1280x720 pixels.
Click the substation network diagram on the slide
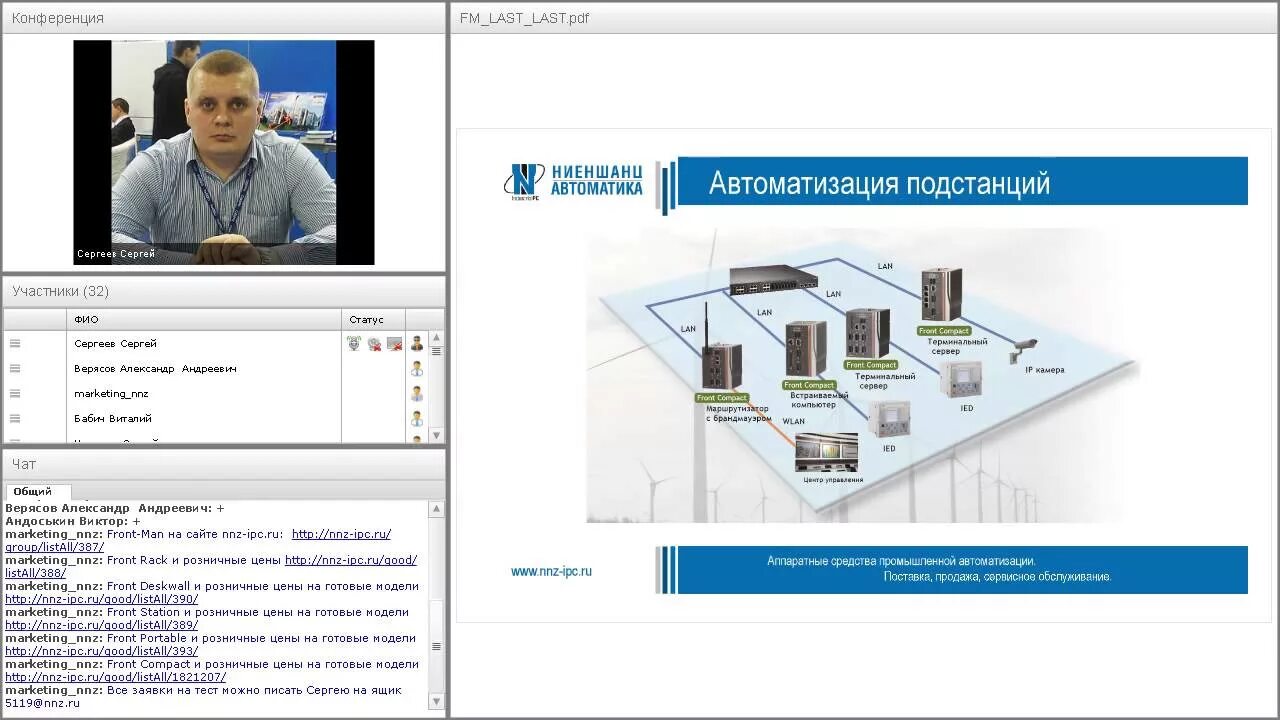click(x=862, y=375)
